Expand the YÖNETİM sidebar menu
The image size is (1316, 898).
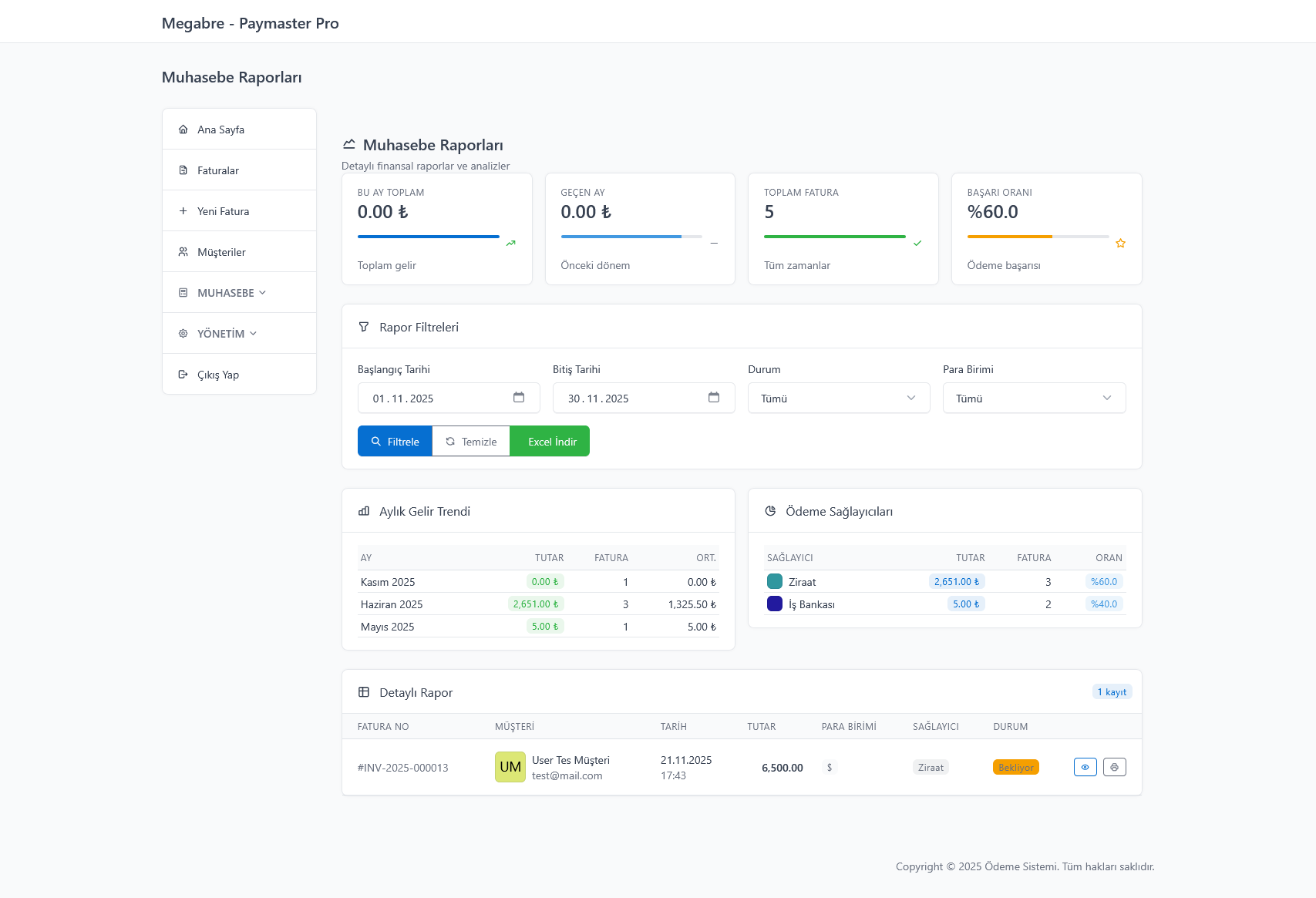coord(227,334)
